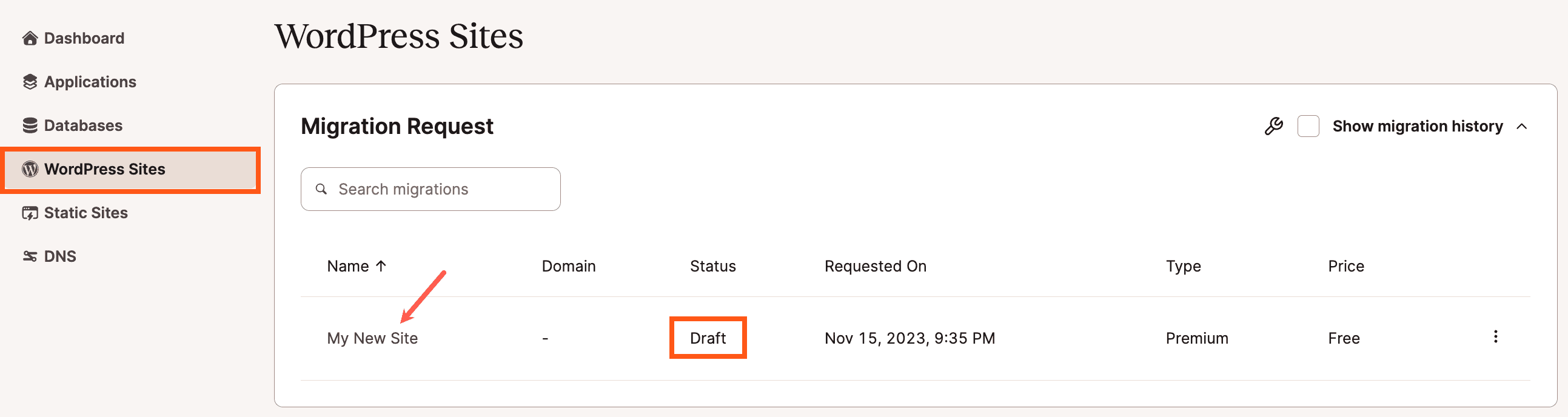Select Static Sites menu item
Screen dimensions: 1568x417
tap(86, 213)
